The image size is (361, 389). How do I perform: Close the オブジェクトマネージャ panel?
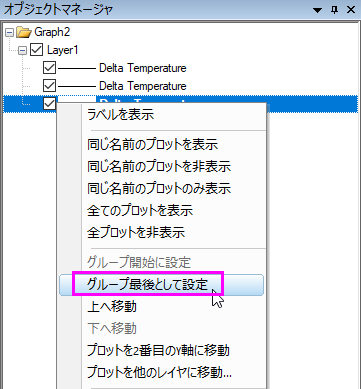pyautogui.click(x=351, y=10)
